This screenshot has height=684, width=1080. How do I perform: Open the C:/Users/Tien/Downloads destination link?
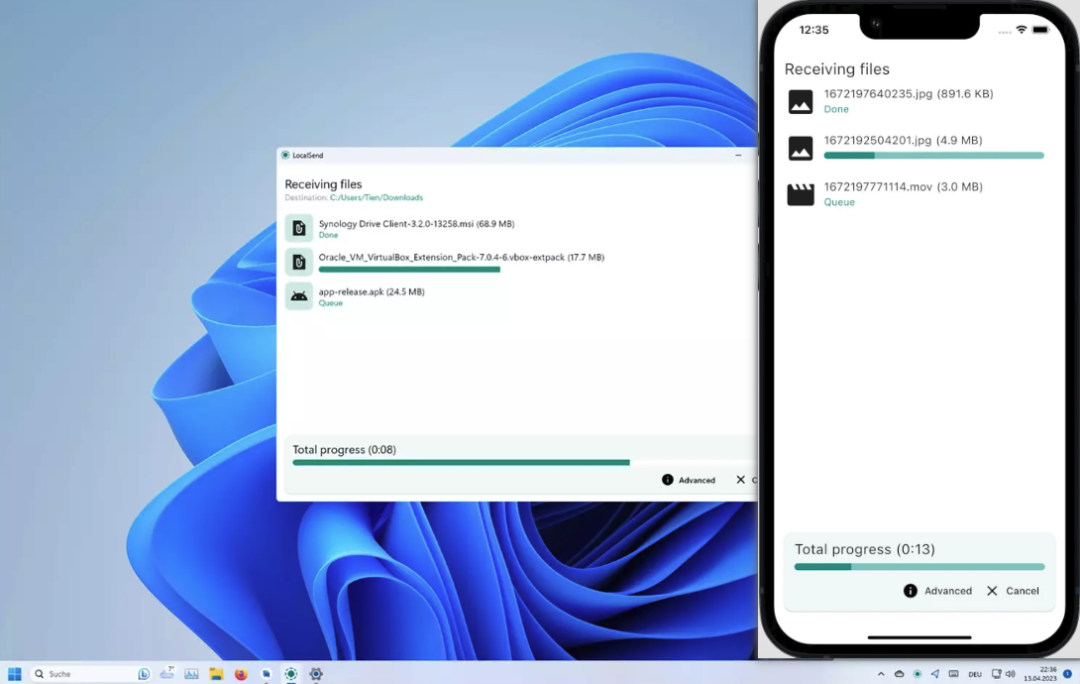(x=376, y=198)
